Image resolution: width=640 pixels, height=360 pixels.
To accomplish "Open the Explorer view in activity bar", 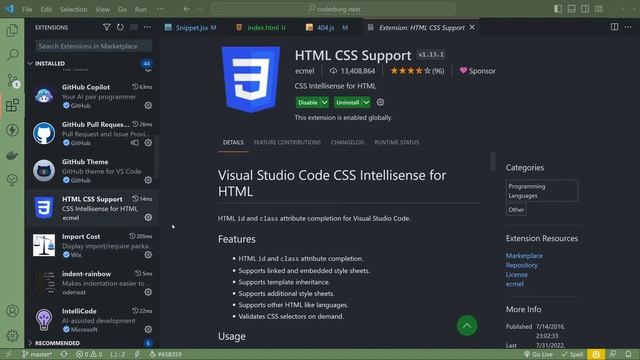I will tap(12, 31).
